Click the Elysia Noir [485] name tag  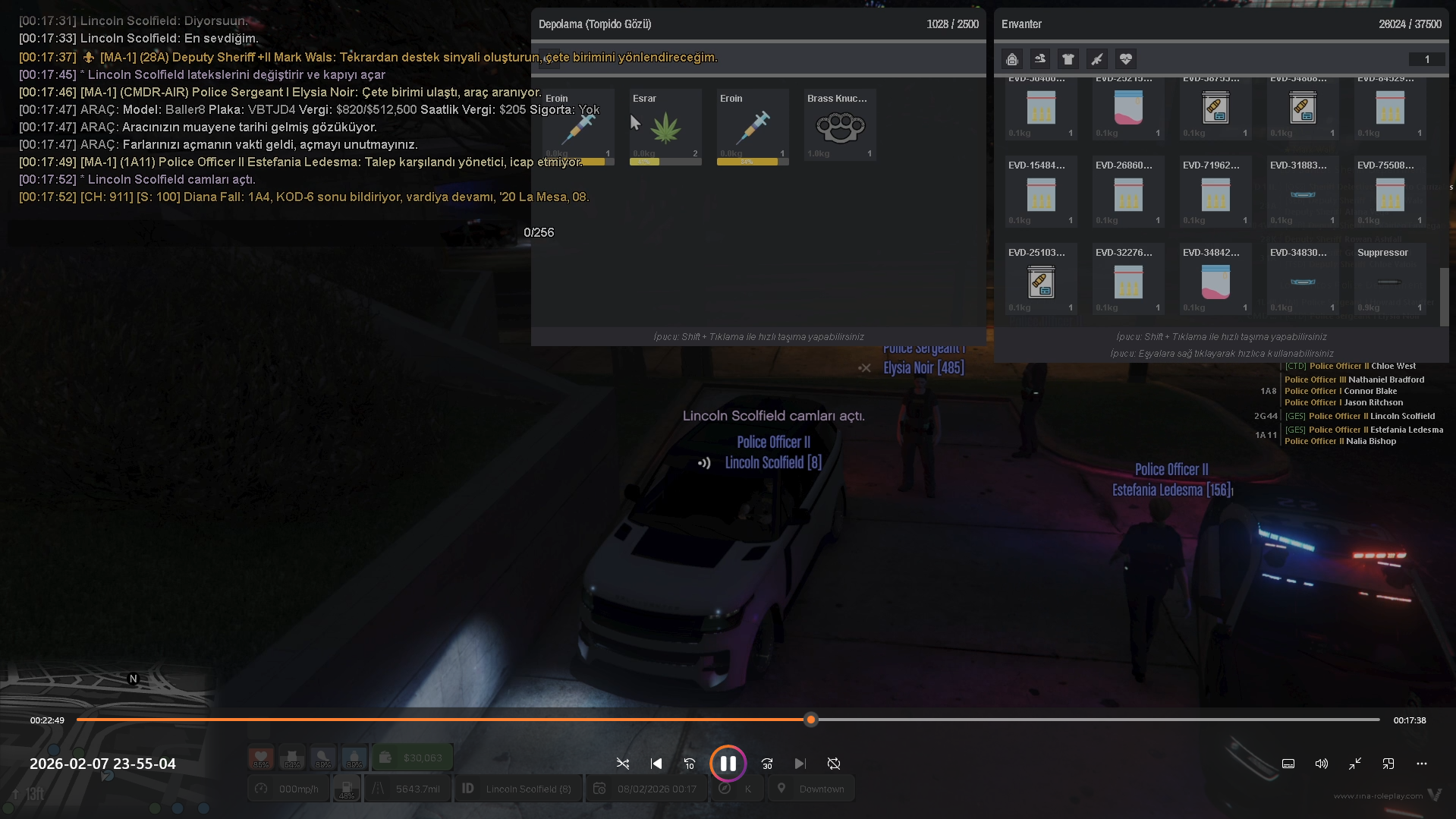pyautogui.click(x=923, y=368)
